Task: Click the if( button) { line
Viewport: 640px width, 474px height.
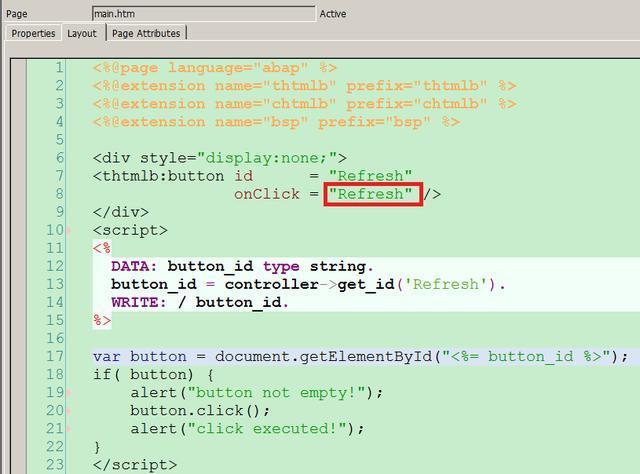Action: [x=153, y=374]
